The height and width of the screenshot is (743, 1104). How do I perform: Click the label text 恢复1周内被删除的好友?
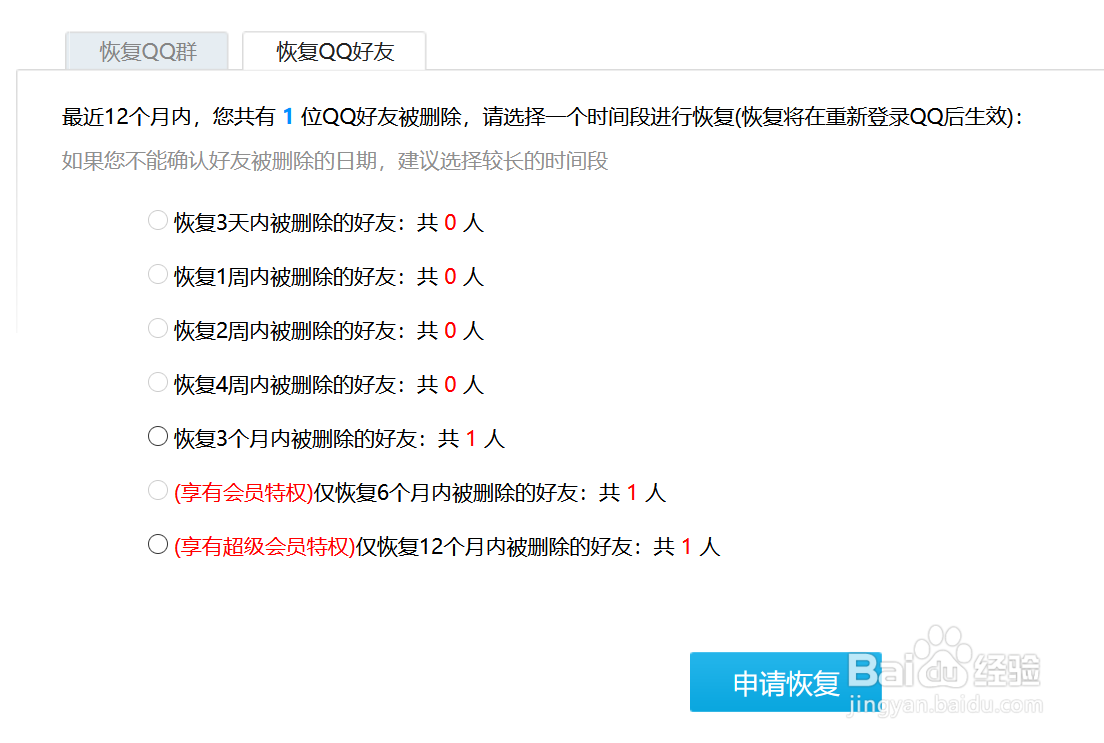pyautogui.click(x=284, y=277)
